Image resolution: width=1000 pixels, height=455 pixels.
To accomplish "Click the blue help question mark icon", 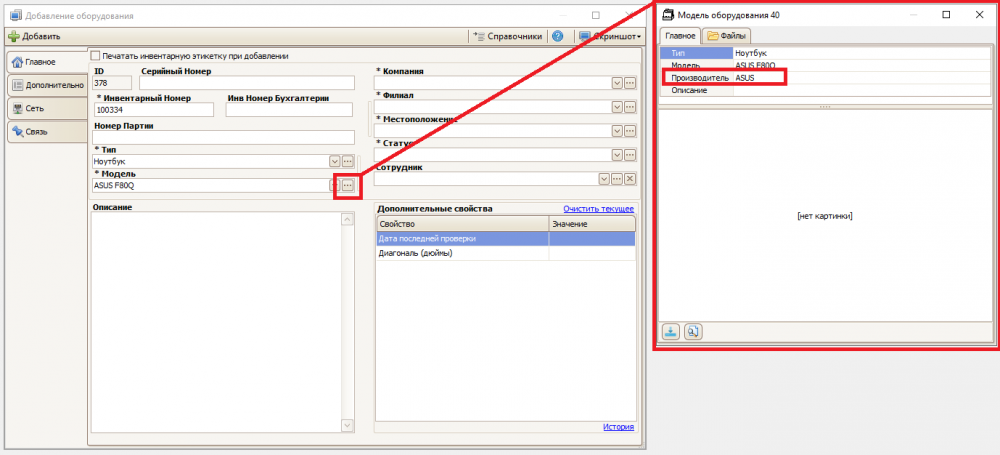I will [x=557, y=36].
